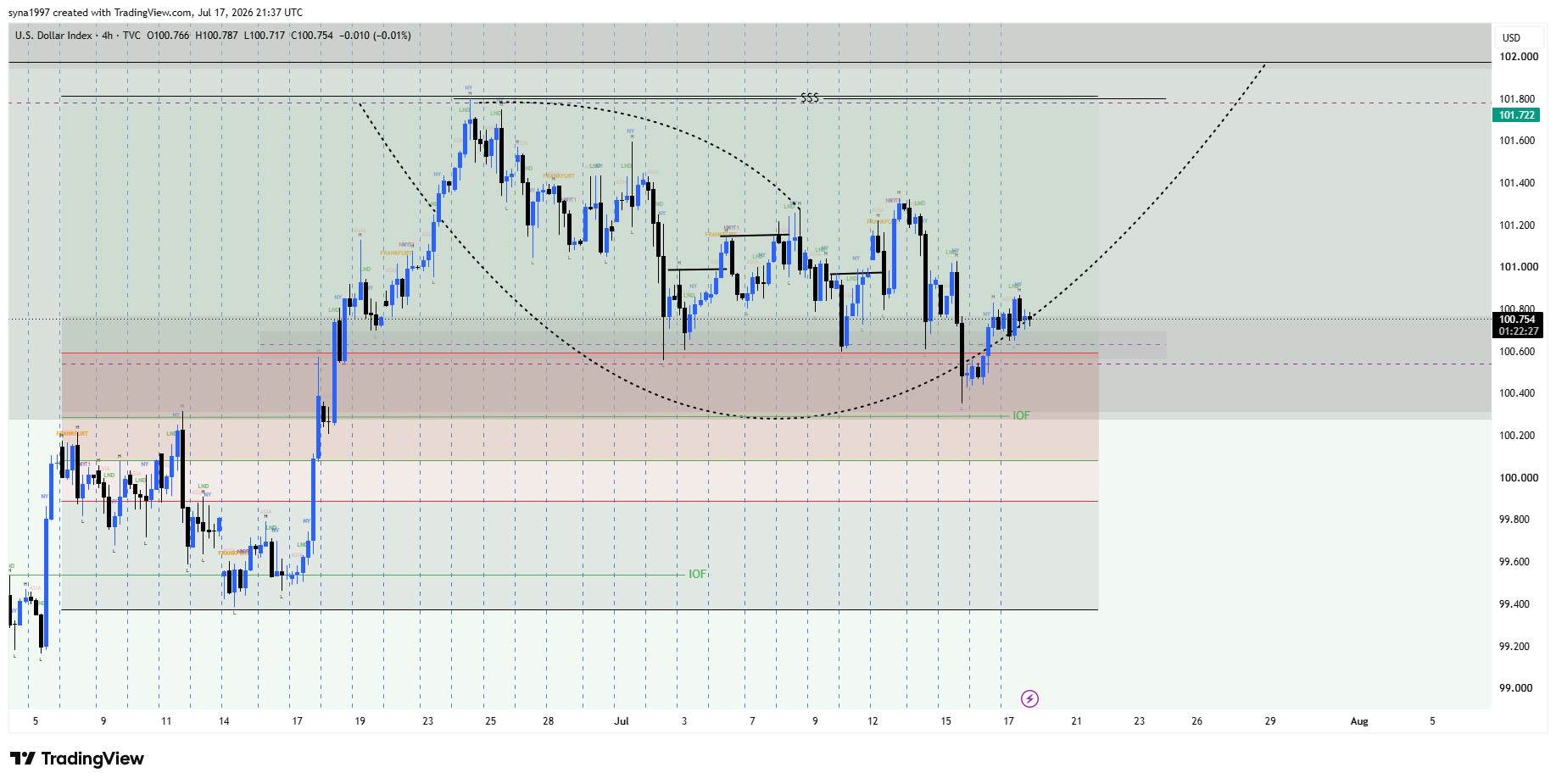The width and height of the screenshot is (1556, 784).
Task: Click the USD currency label on price axis
Action: click(1511, 37)
